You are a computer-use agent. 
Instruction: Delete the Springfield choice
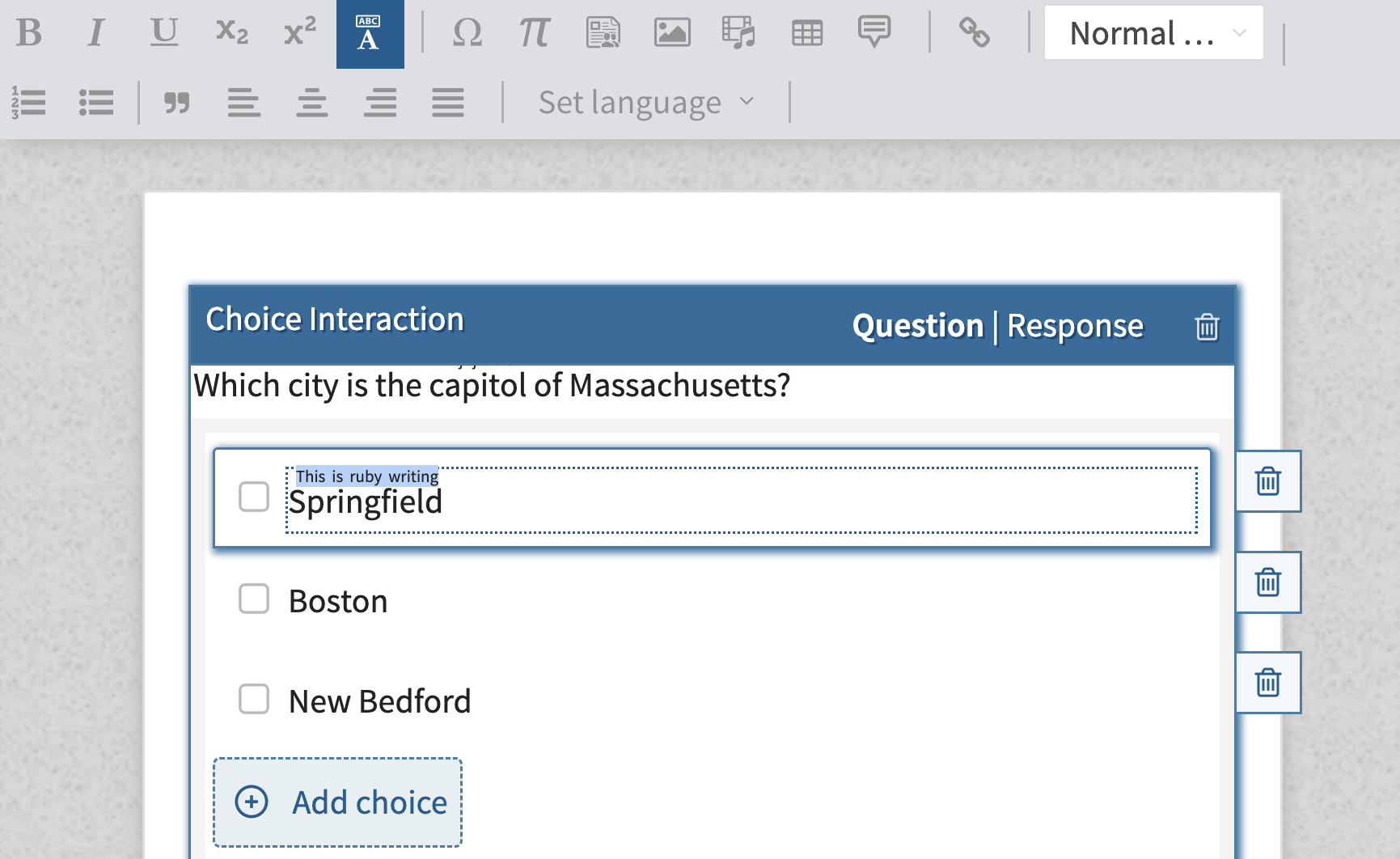tap(1267, 481)
